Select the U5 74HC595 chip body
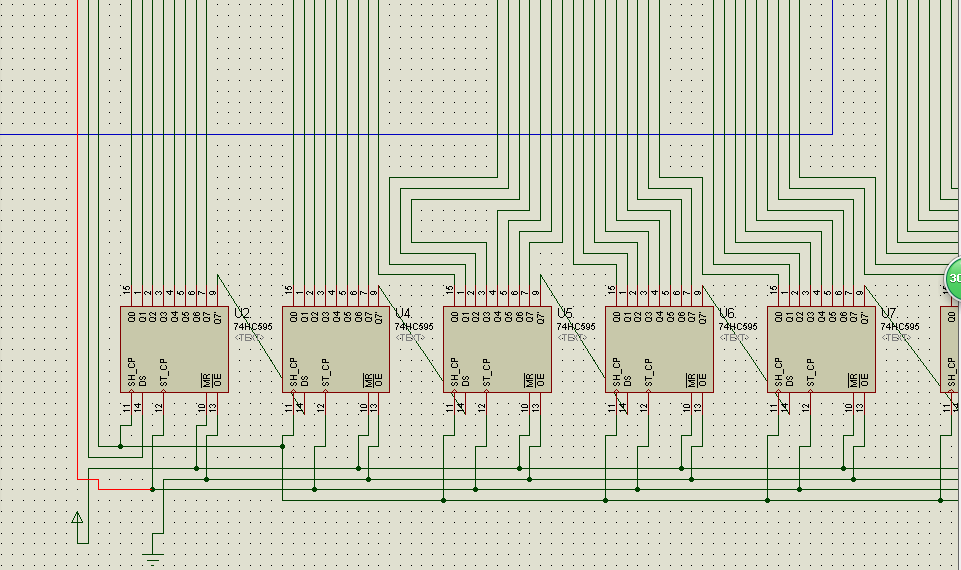Viewport: 961px width, 570px height. coord(498,349)
